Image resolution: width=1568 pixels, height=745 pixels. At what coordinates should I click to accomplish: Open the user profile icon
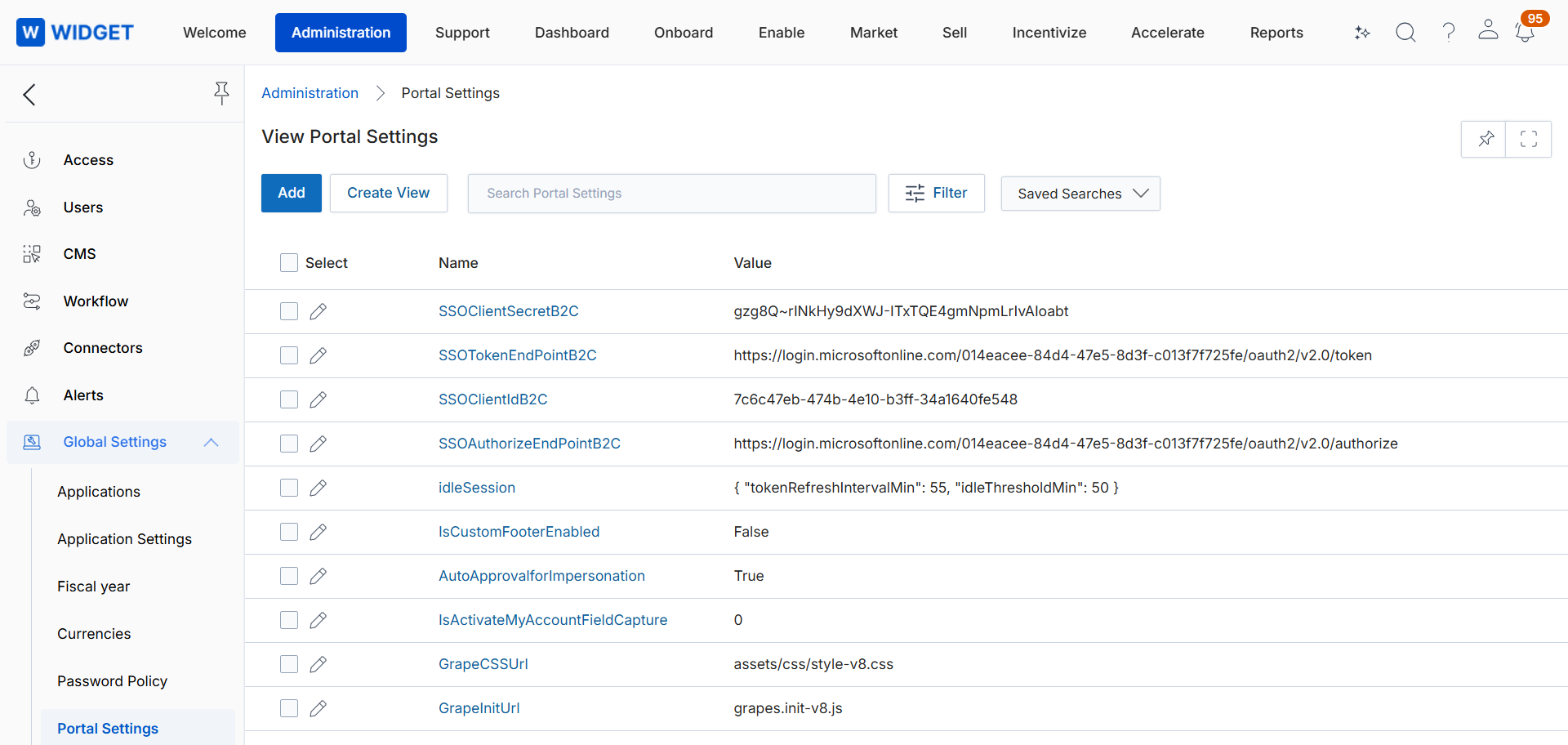point(1488,30)
